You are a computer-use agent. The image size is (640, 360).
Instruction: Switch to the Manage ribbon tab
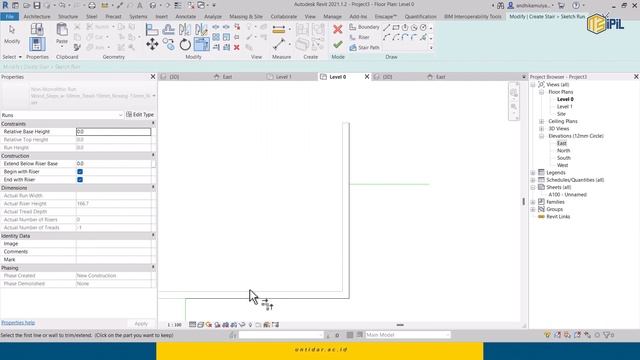[x=332, y=16]
